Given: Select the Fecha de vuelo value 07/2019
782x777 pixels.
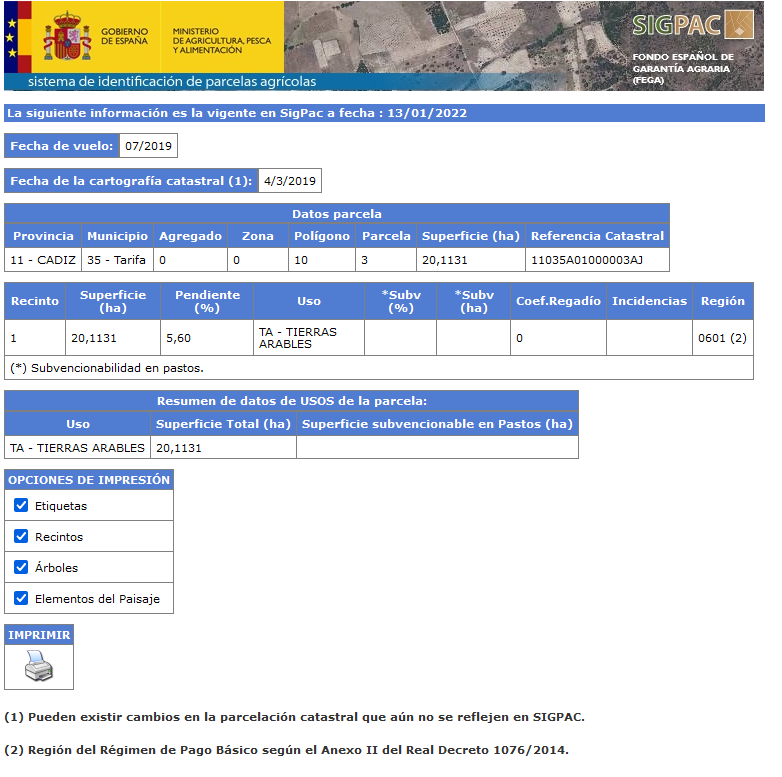Looking at the screenshot, I should (148, 146).
